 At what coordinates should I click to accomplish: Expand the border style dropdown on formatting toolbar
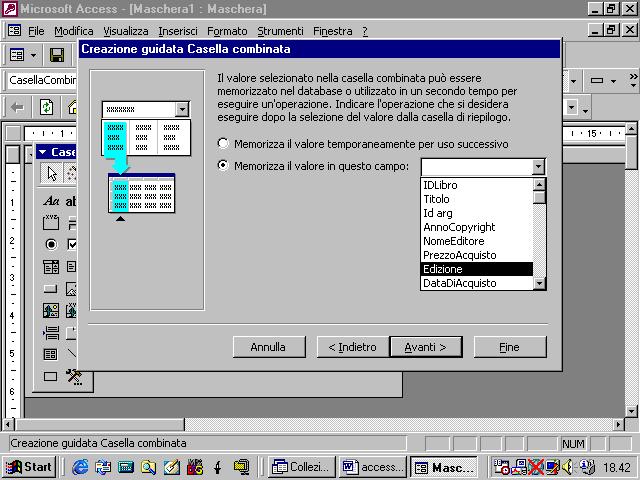(x=613, y=81)
